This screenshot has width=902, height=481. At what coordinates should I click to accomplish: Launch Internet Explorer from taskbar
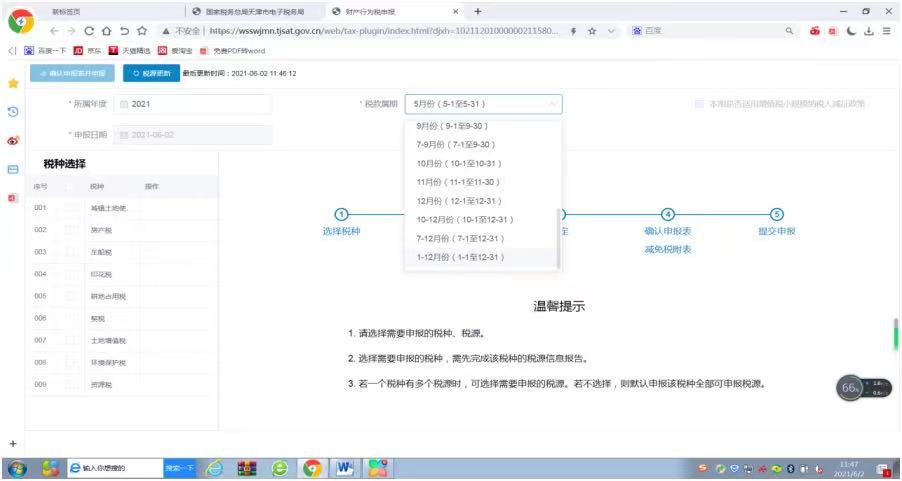click(215, 469)
